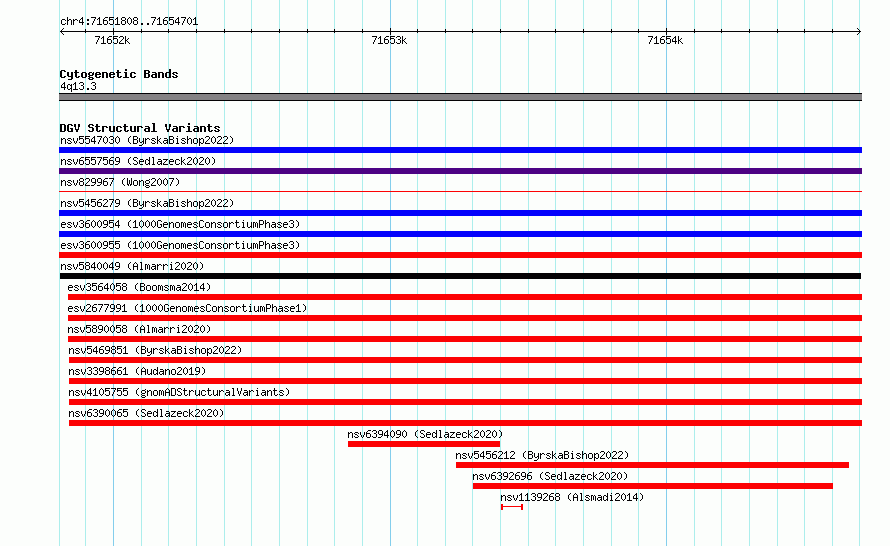
Task: Open esv3564058 (Boomsma2014) label
Action: [x=139, y=287]
